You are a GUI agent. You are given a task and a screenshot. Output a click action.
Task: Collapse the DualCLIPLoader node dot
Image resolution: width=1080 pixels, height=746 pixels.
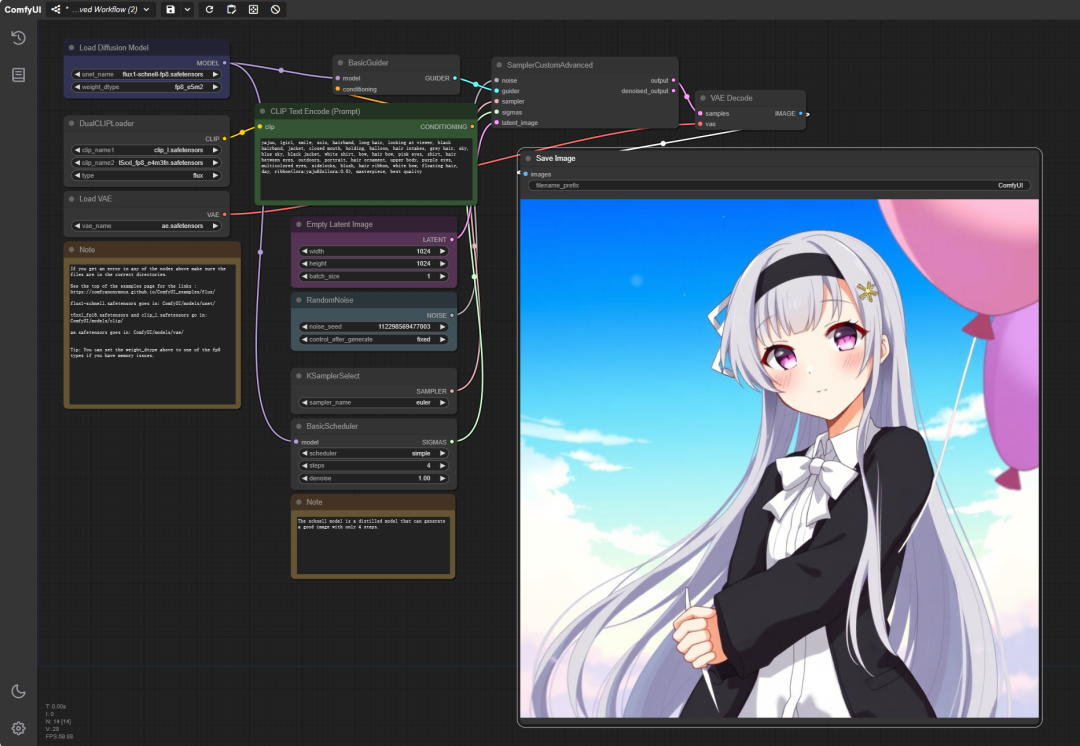coord(72,123)
